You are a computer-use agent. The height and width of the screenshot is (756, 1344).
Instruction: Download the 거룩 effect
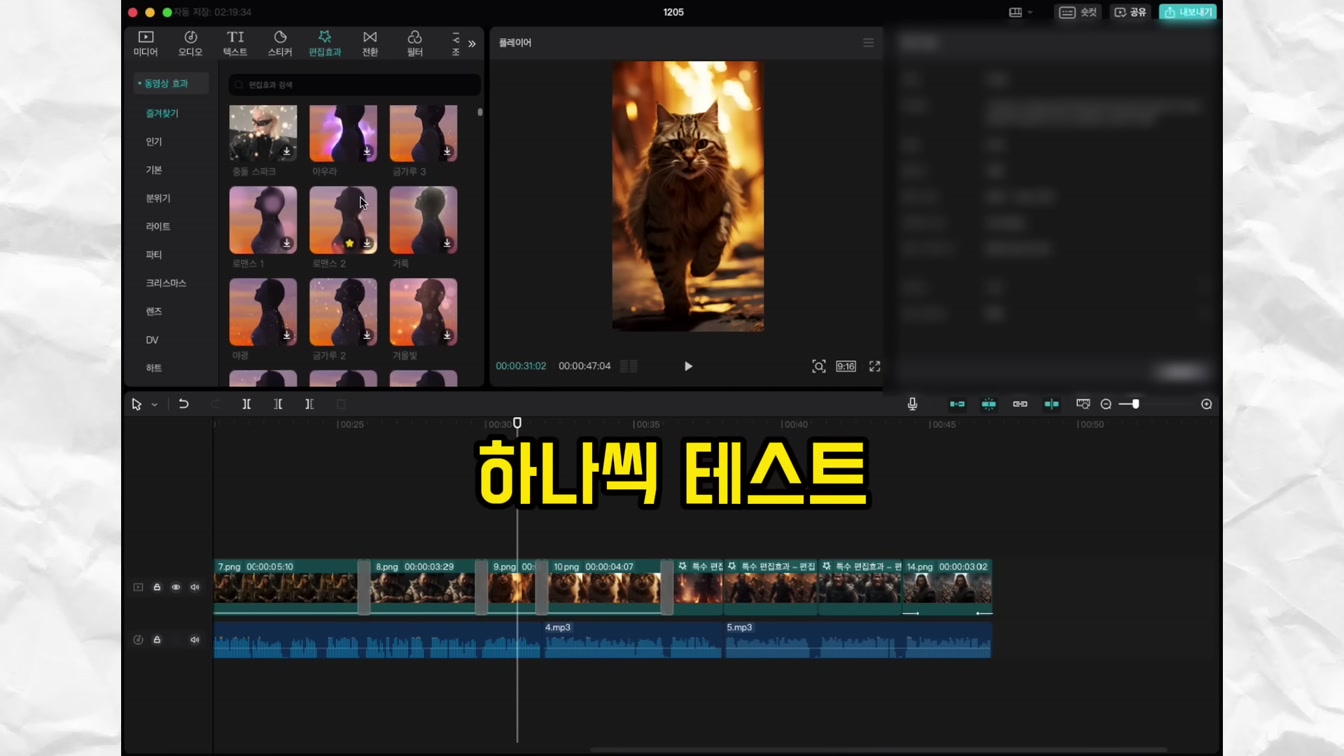447,244
